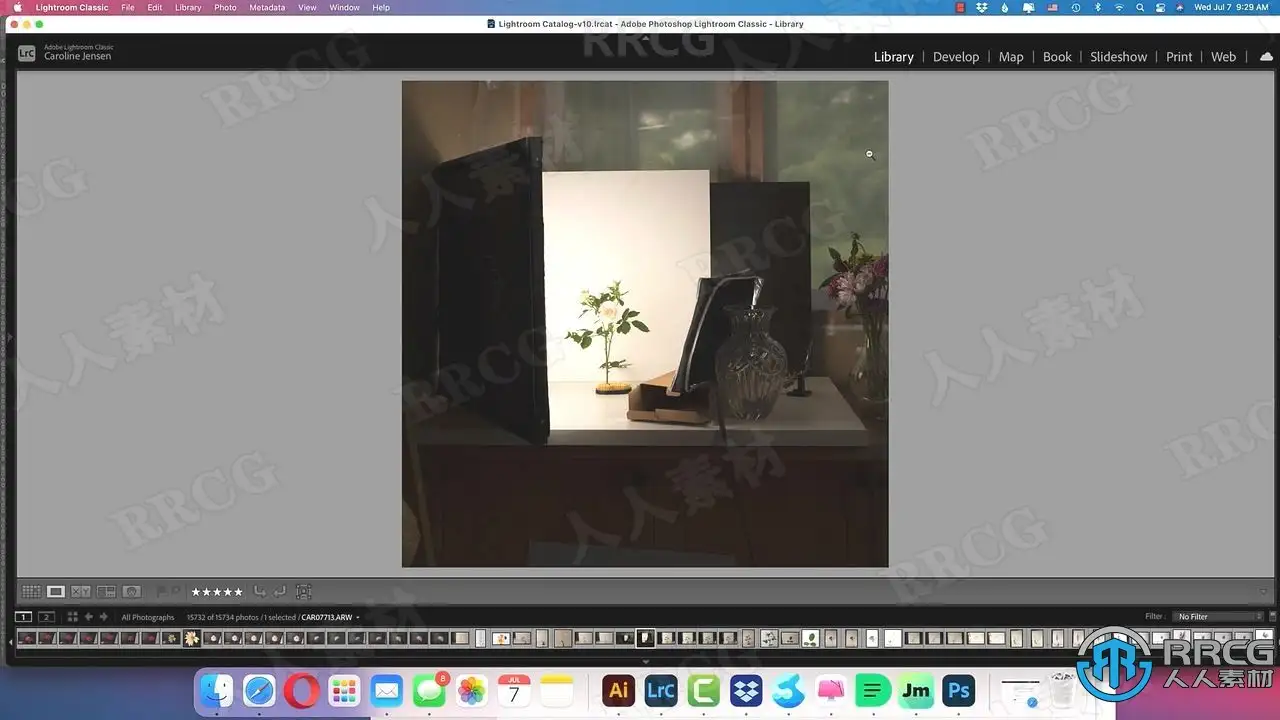
Task: Open Adobe Illustrator from the dock
Action: 619,690
